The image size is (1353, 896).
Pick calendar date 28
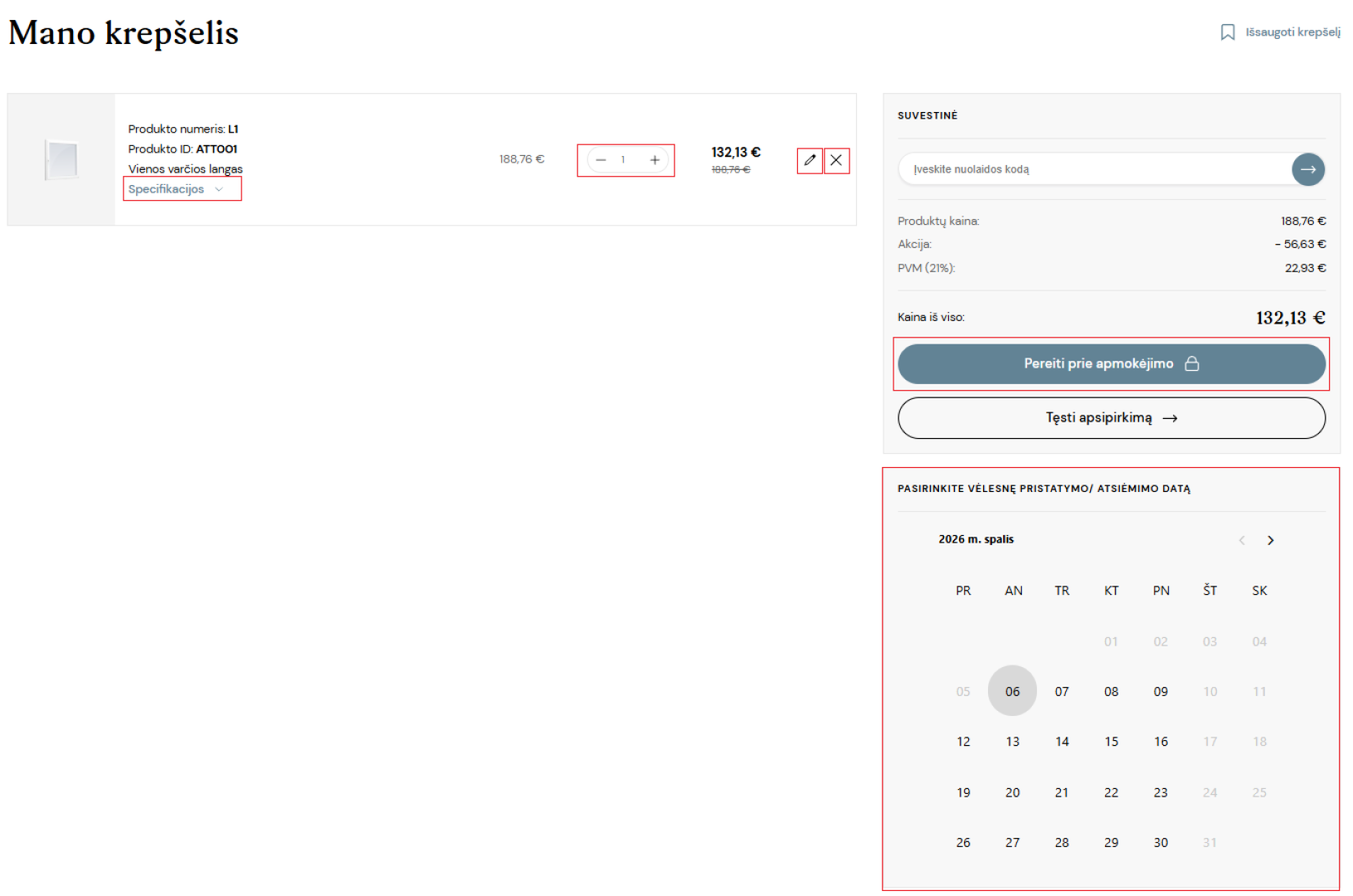coord(1062,842)
